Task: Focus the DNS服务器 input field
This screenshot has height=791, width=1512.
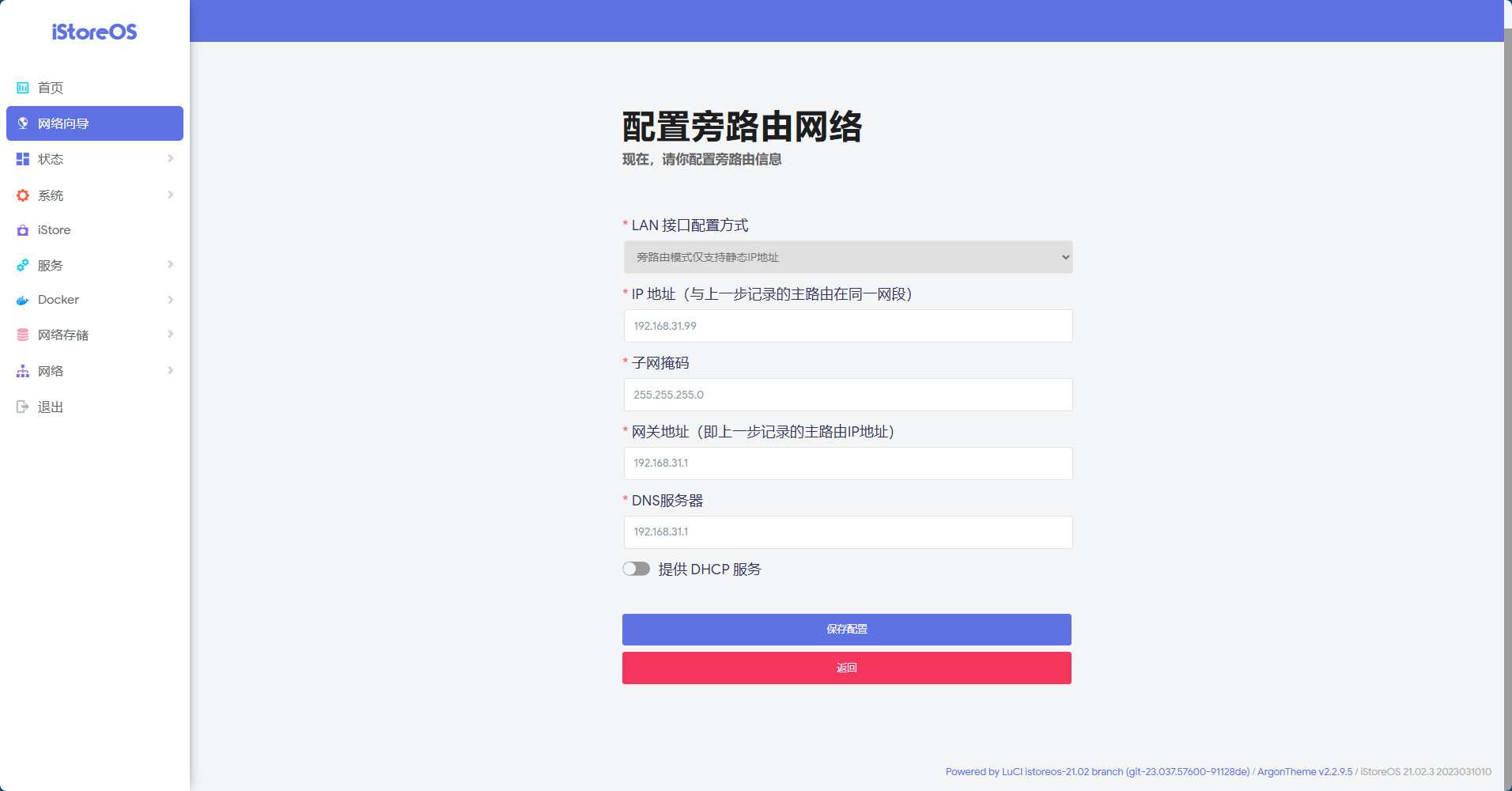Action: point(848,532)
